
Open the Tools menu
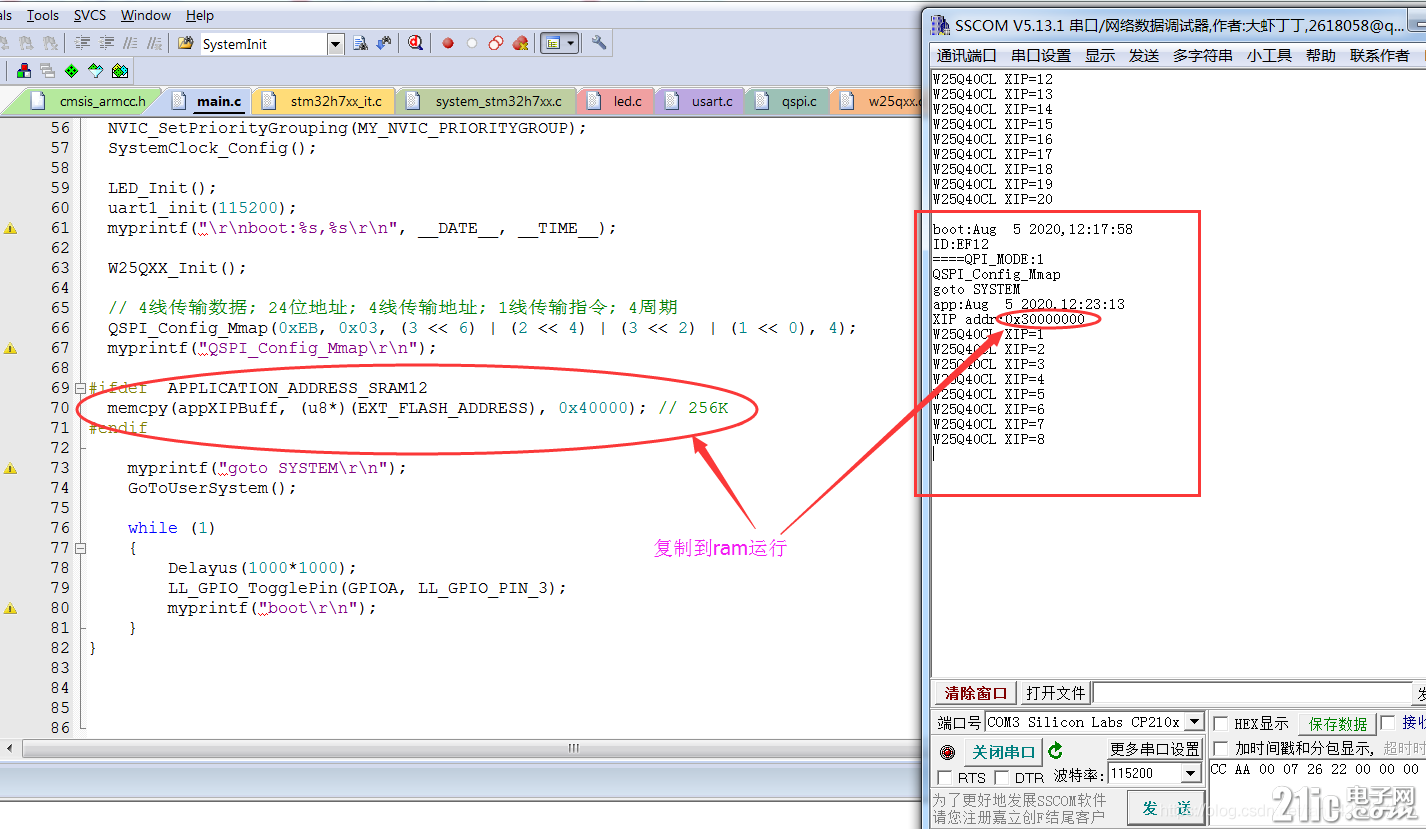43,15
